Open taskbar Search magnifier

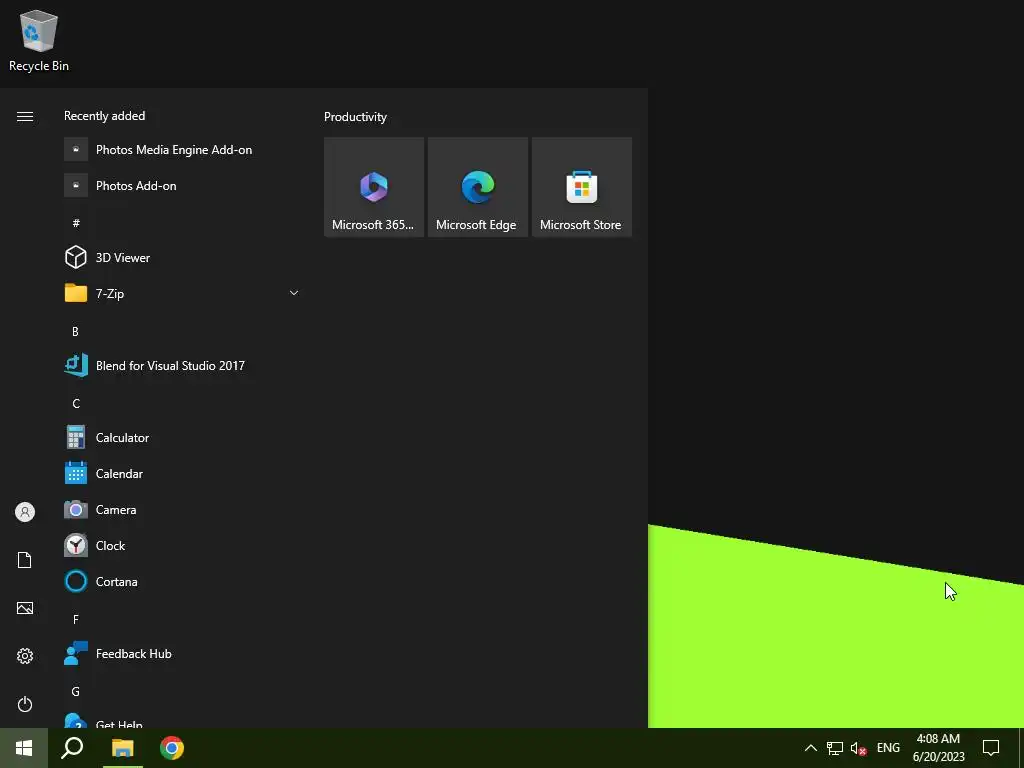pyautogui.click(x=72, y=748)
